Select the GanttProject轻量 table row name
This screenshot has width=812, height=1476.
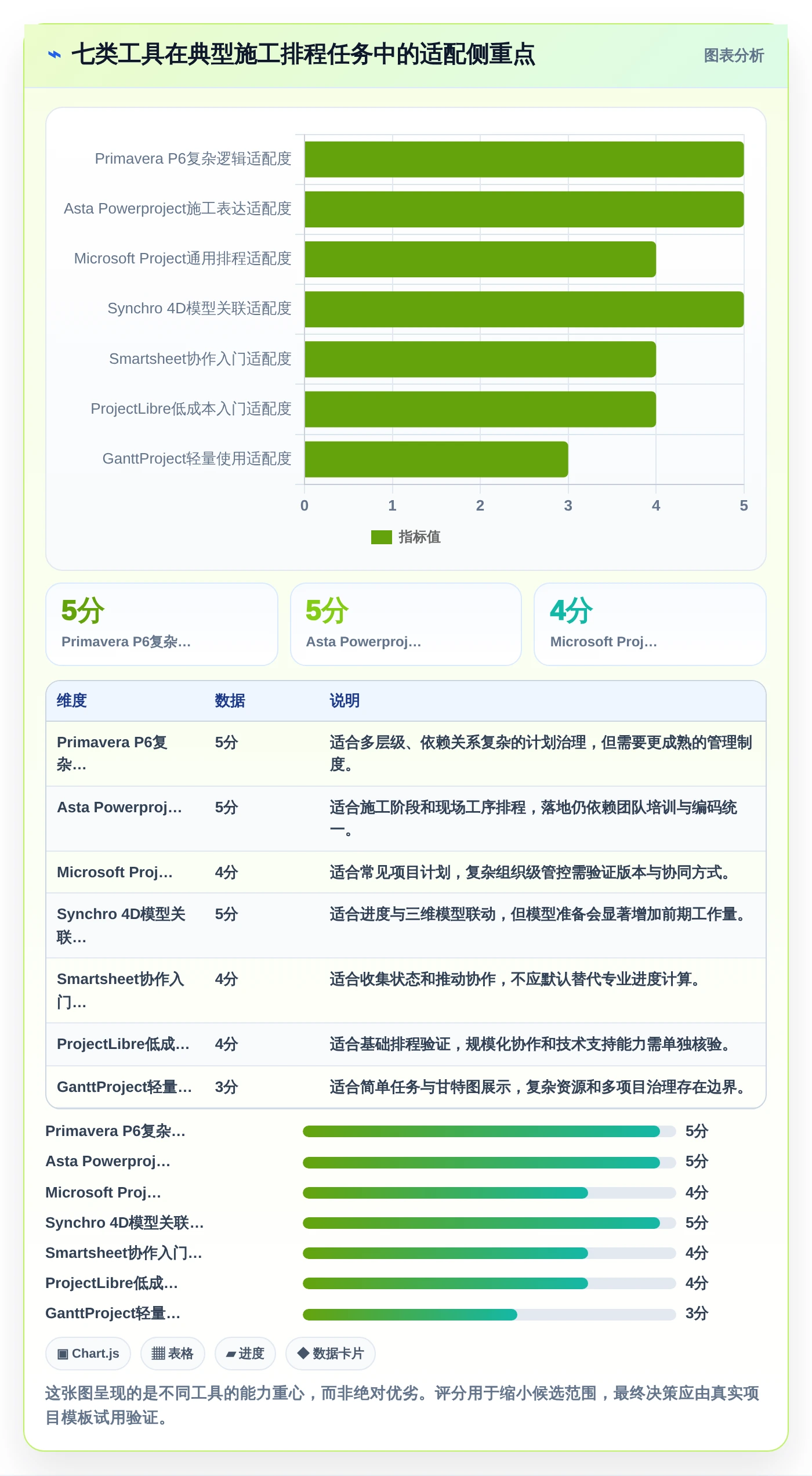[x=124, y=1087]
